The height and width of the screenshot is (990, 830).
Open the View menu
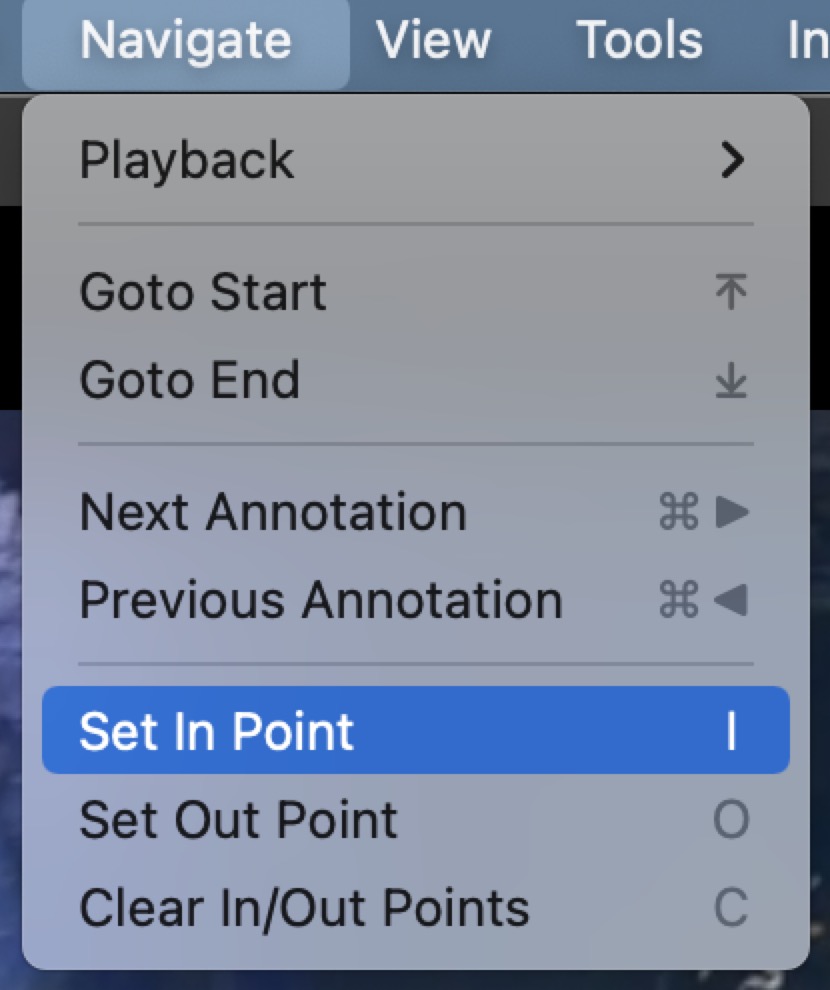(433, 41)
